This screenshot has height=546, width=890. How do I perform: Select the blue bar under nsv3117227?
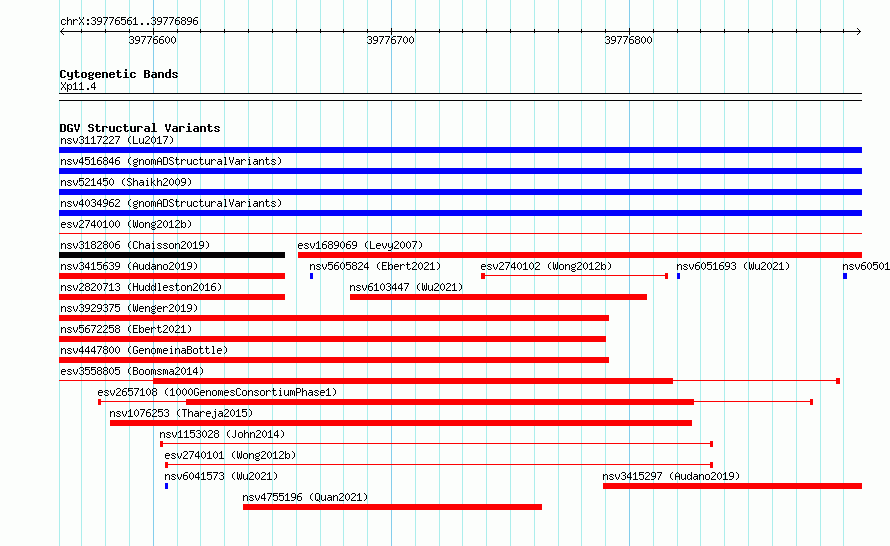pos(460,150)
